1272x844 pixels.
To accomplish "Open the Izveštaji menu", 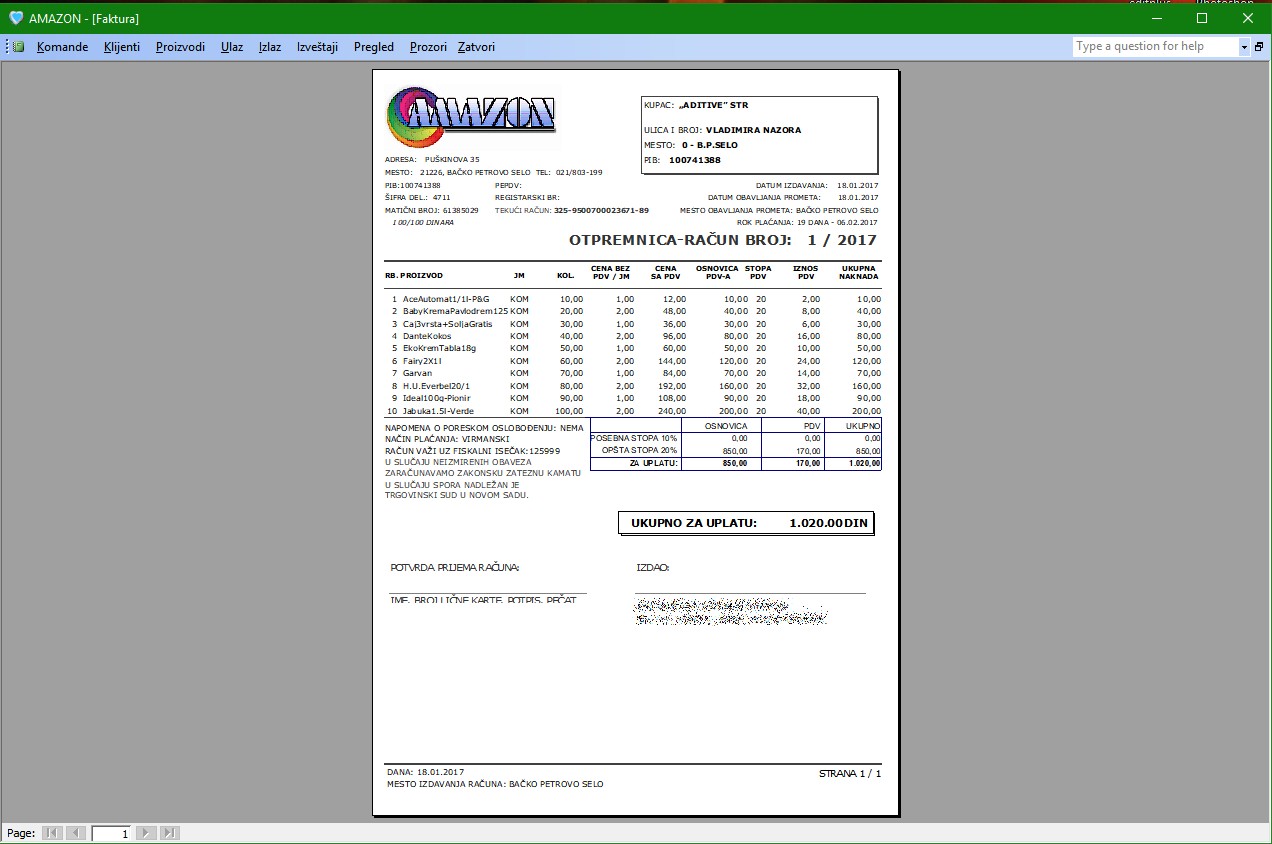I will [317, 47].
